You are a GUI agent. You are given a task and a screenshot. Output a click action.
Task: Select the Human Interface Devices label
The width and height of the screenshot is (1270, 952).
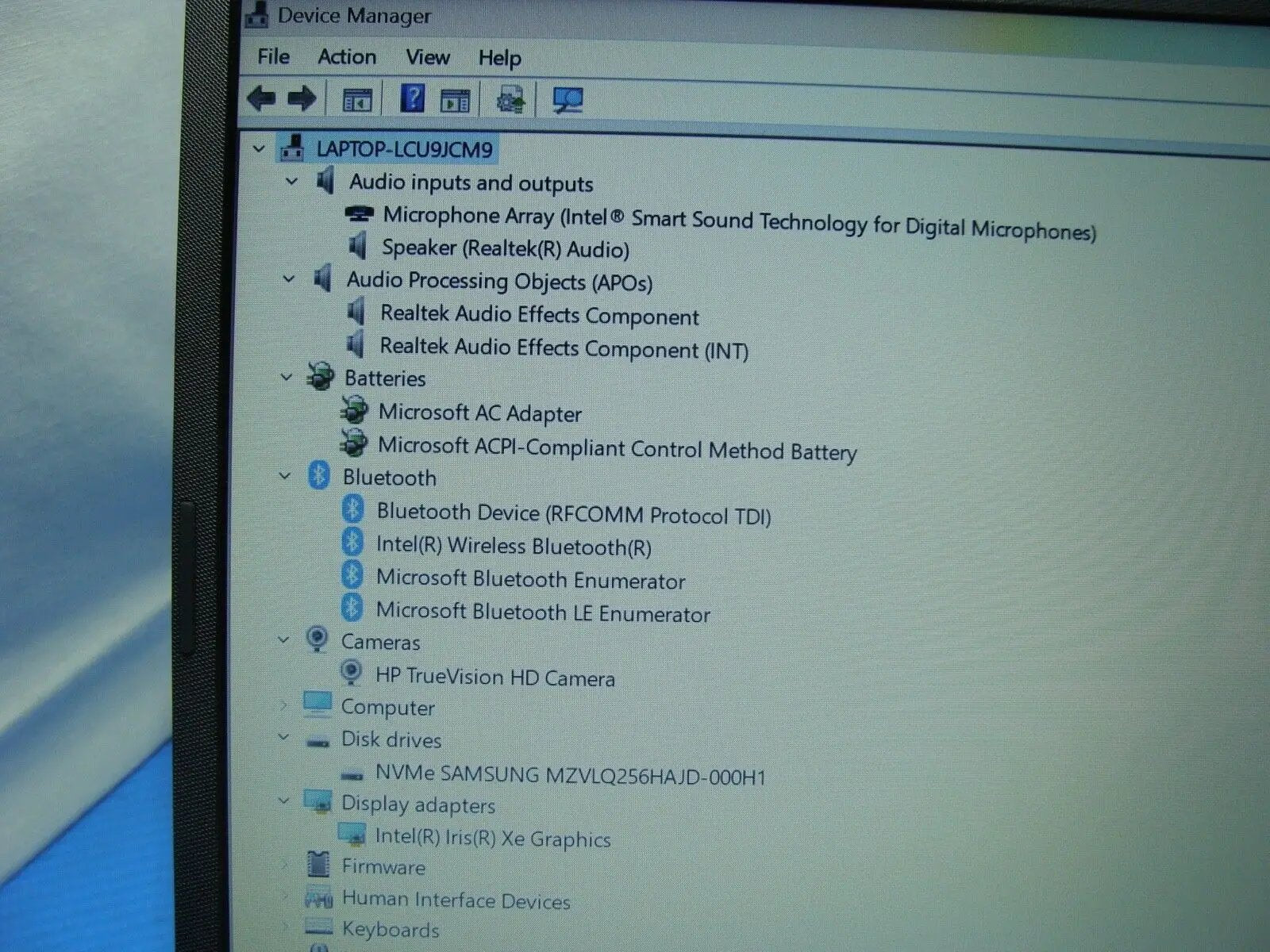click(x=456, y=900)
